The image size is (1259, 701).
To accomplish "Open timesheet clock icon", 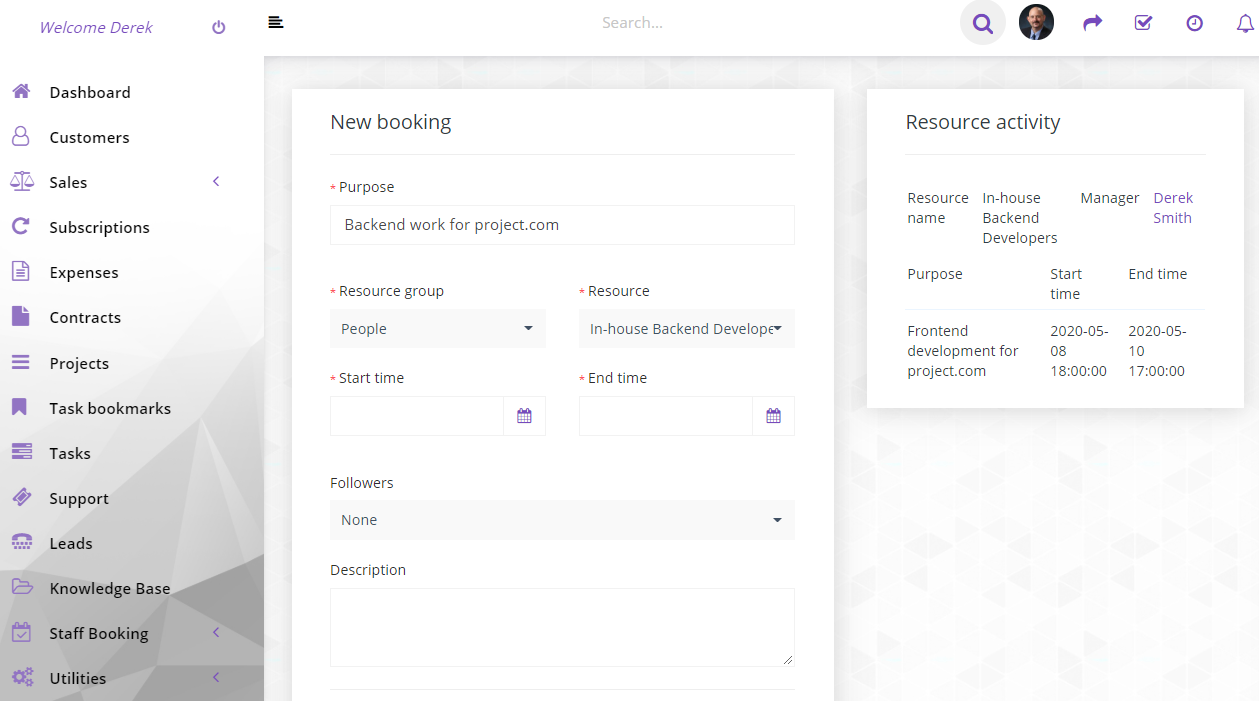I will [1194, 22].
